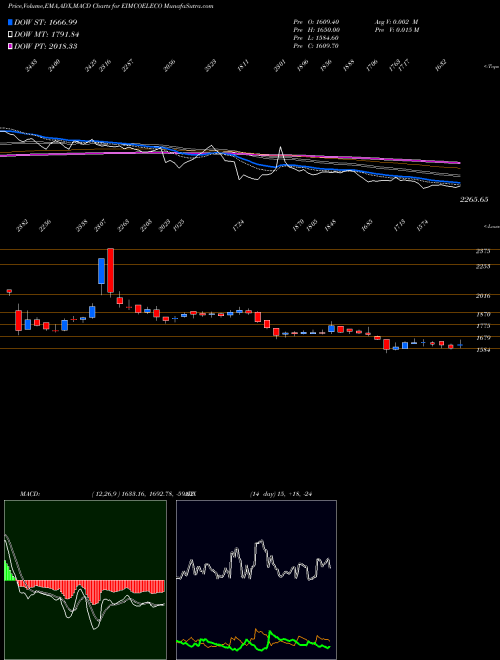Click the large blue candlestick near 2253
Image resolution: width=500 pixels, height=660 pixels.
pos(101,271)
